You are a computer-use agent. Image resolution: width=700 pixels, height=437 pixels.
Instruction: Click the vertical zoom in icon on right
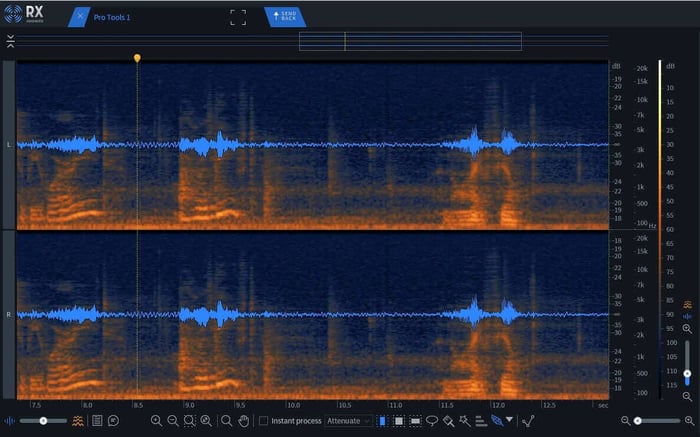coord(688,329)
